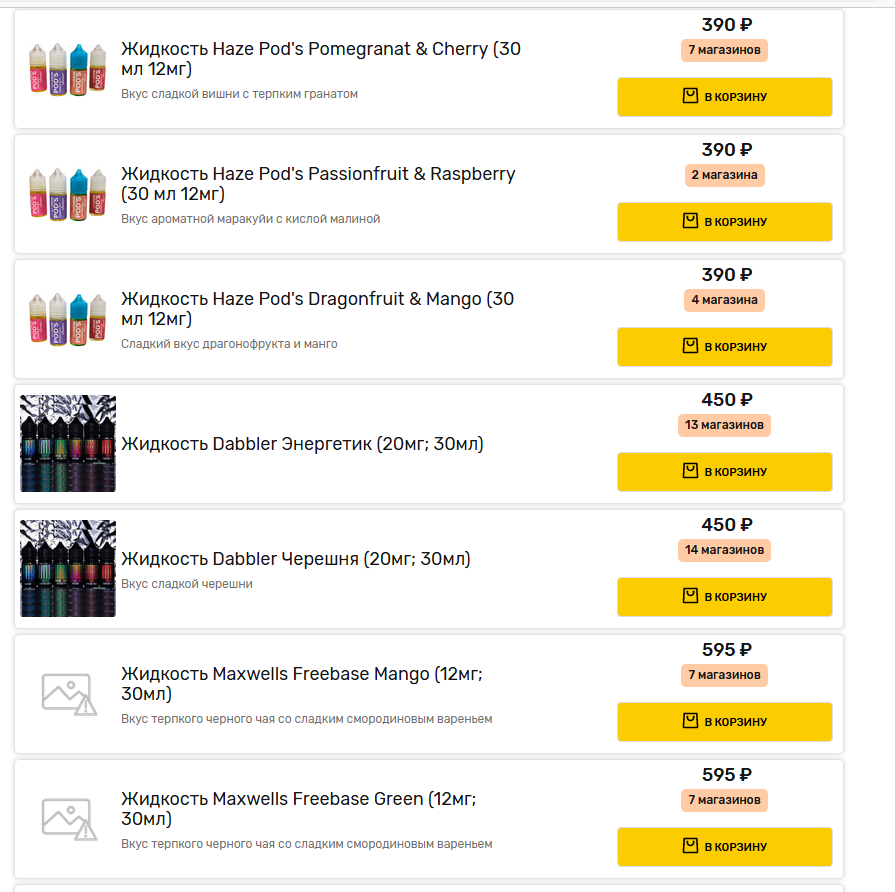Viewport: 895px width, 892px height.
Task: Open the Dabbler Энергетик title link
Action: (x=302, y=444)
